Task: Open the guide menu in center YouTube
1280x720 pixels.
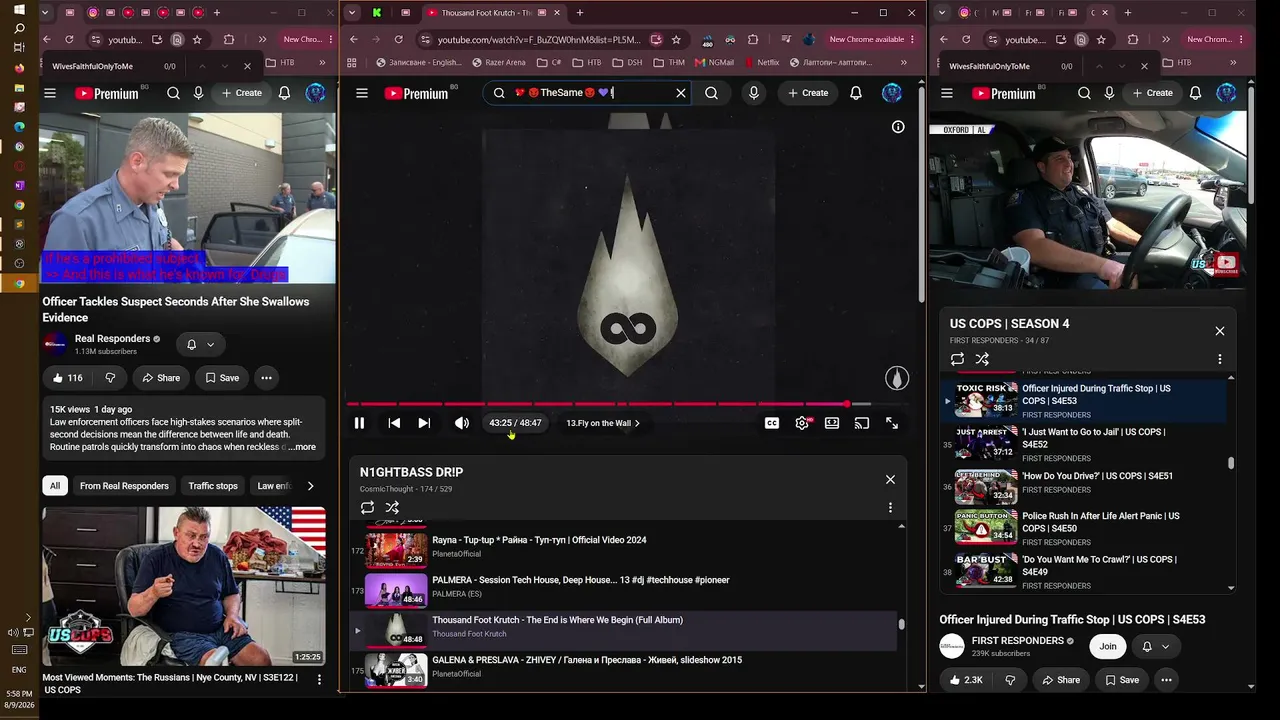Action: click(362, 93)
